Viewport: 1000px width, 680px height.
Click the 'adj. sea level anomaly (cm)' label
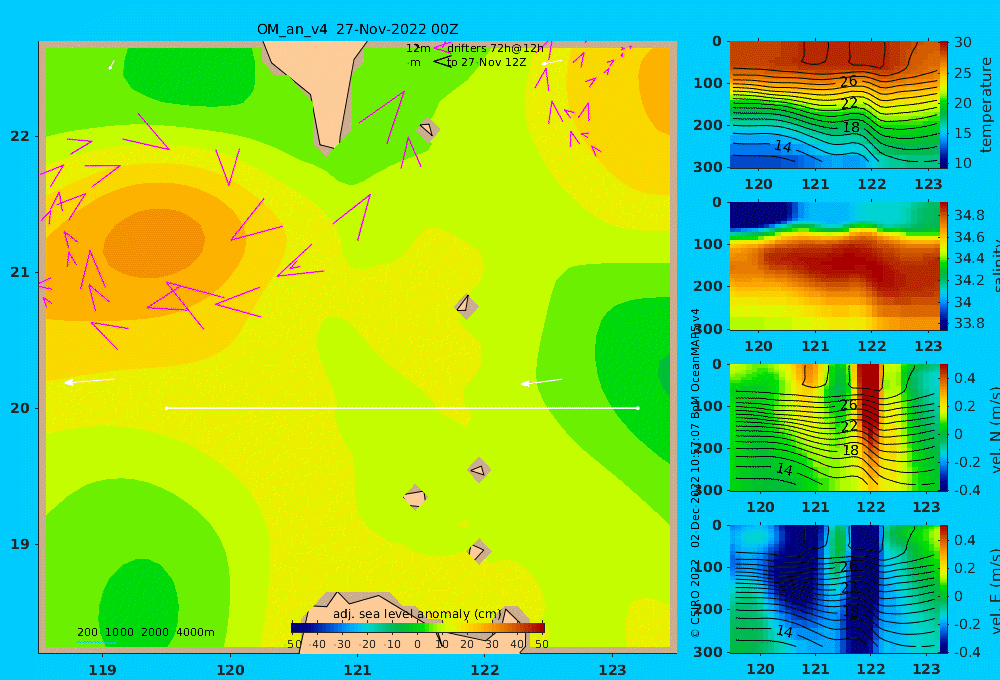pos(417,614)
